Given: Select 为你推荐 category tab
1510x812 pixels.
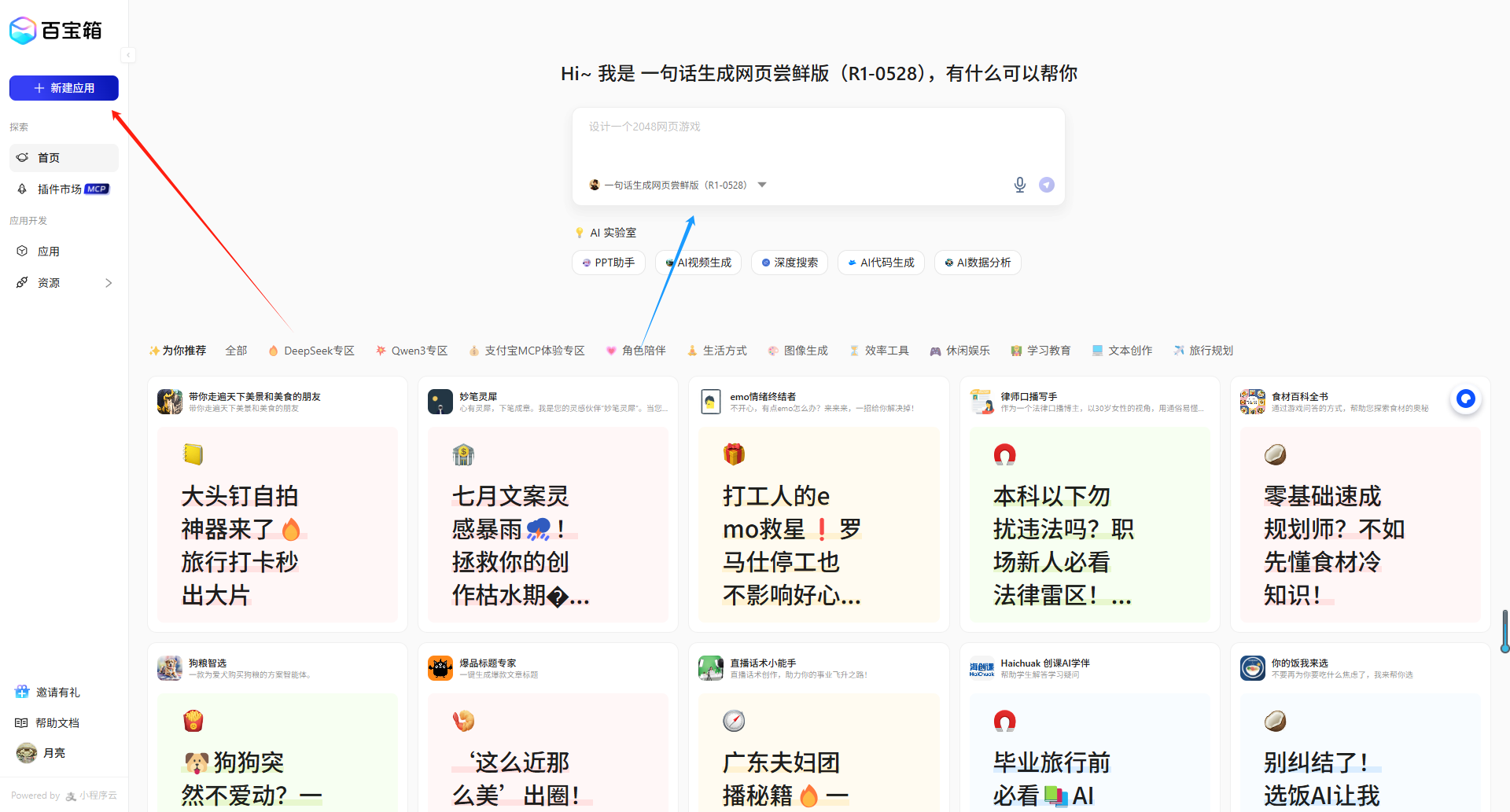Looking at the screenshot, I should 178,351.
